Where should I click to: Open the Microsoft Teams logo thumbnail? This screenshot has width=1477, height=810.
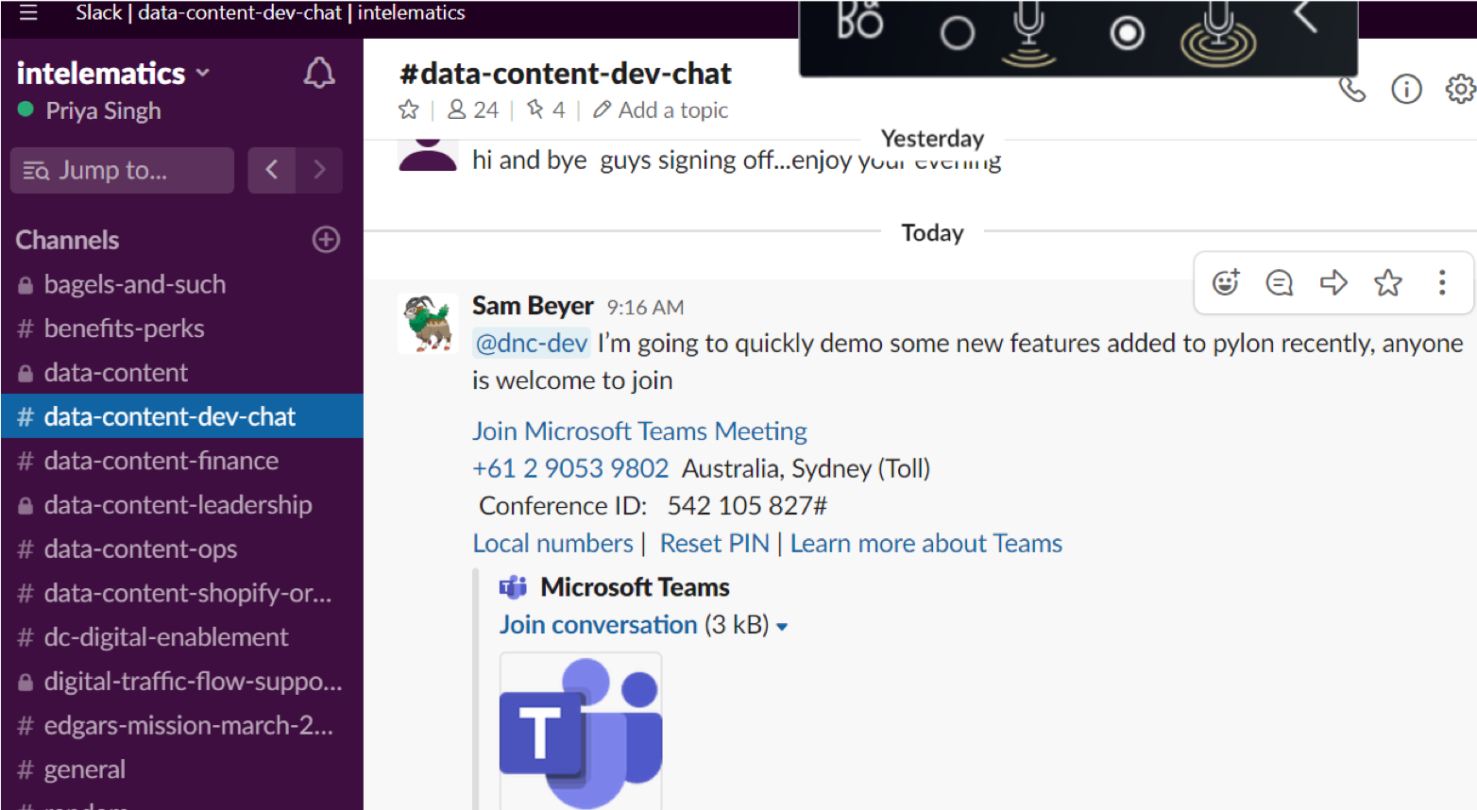tap(581, 731)
